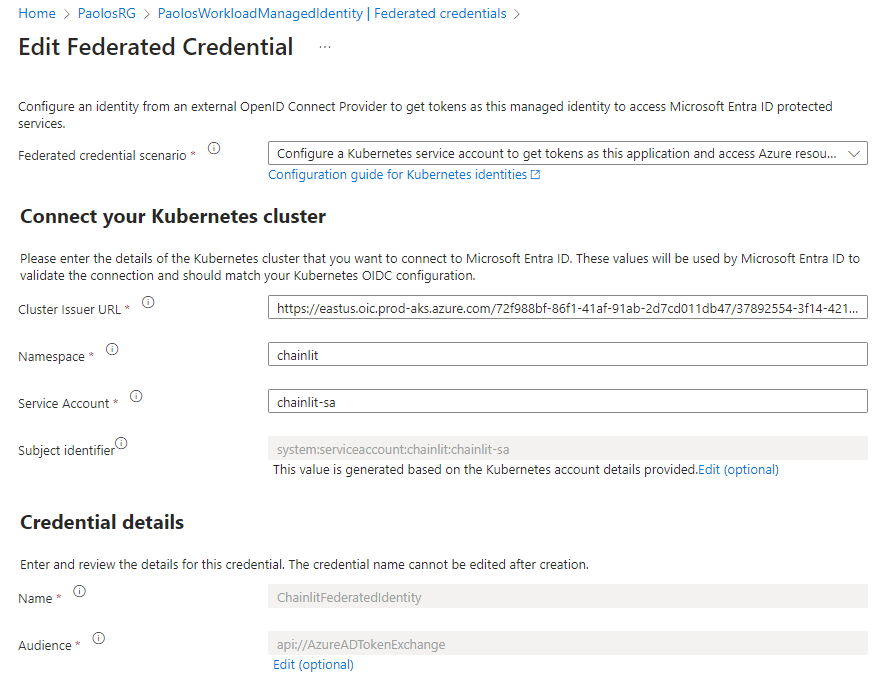
Task: Open PaolosWorkloadManagedIdentity Federated credentials breadcrumb
Action: tap(332, 14)
